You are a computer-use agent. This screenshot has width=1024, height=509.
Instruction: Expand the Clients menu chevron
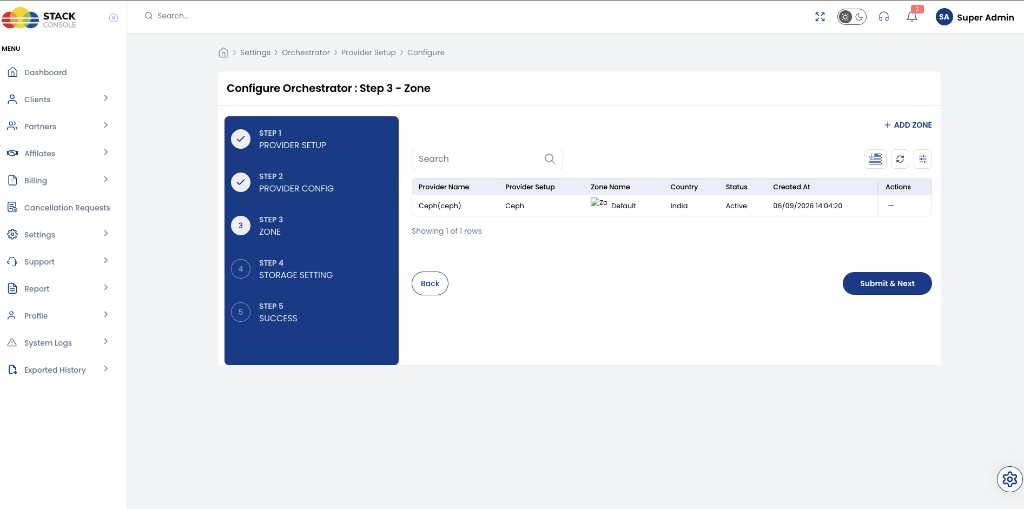(x=105, y=99)
